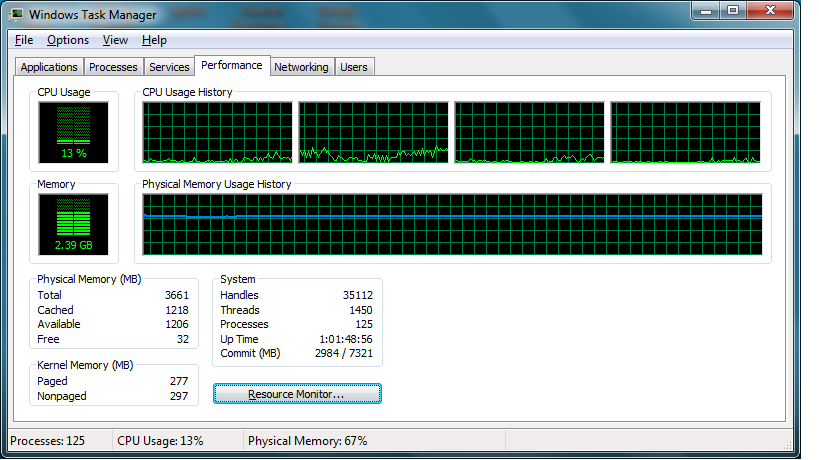
Task: Open the View menu
Action: [x=115, y=40]
